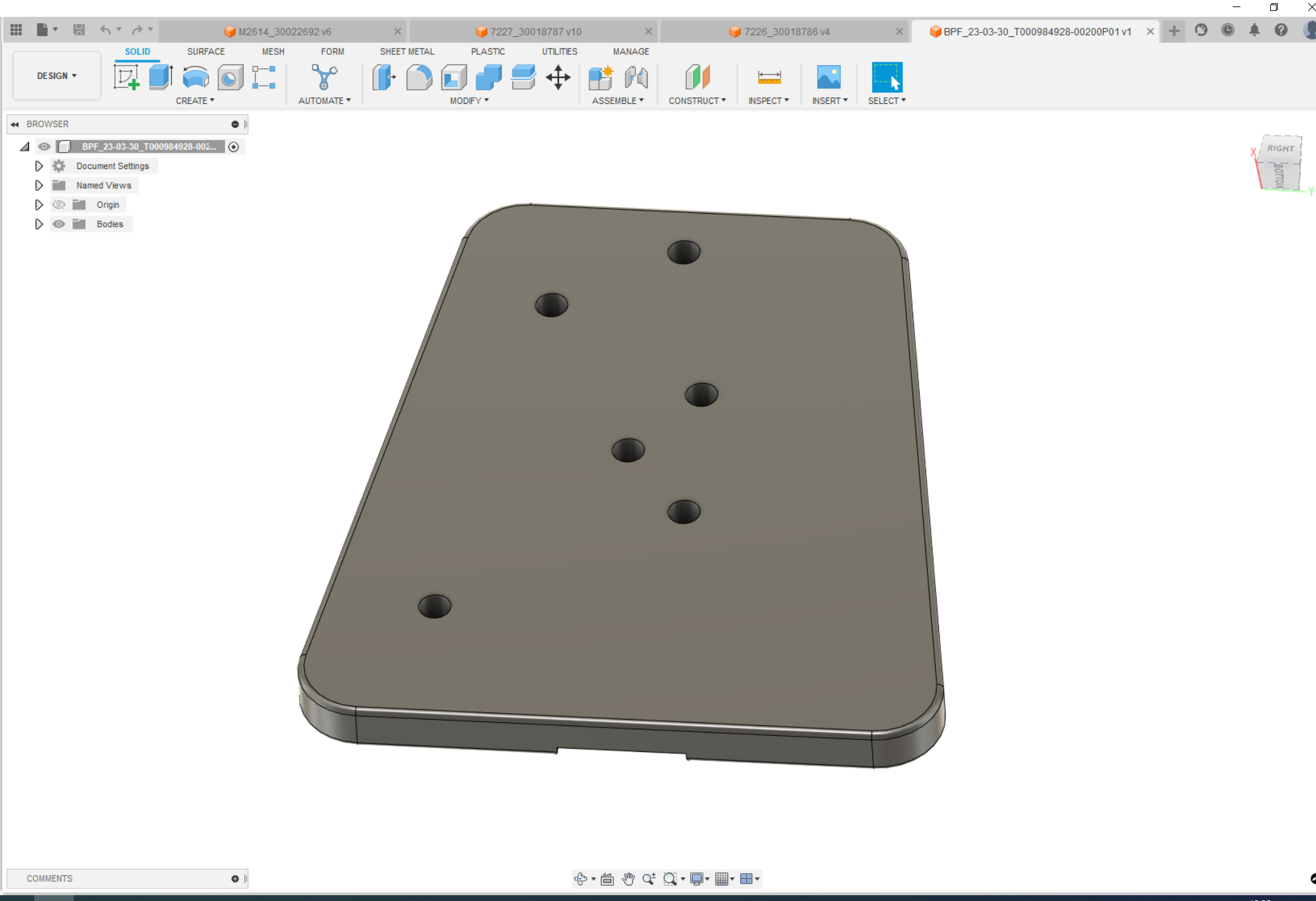Click the Undo arrow in the toolbar
Screen dimensions: 1316x901
[105, 30]
